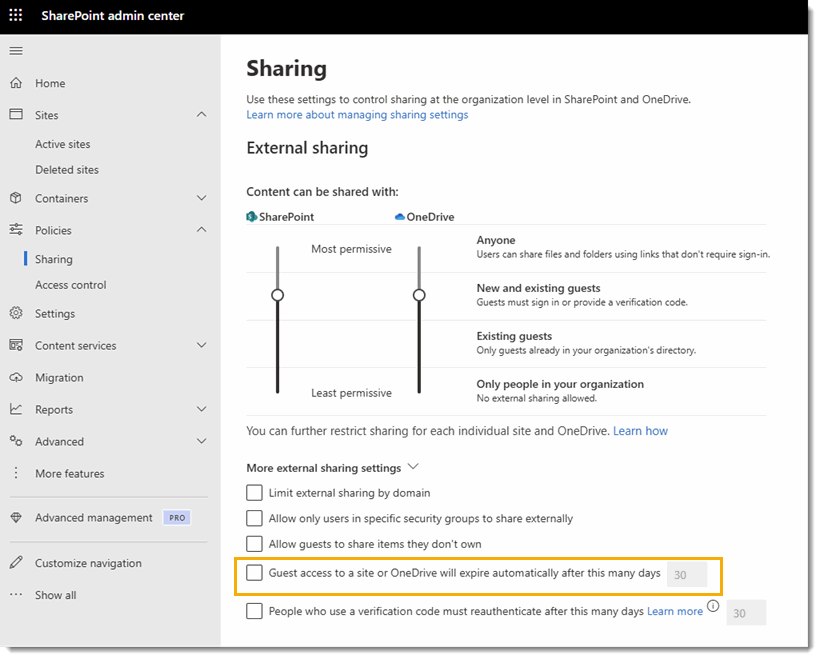
Task: Click the Most permissive label
Action: tap(351, 249)
